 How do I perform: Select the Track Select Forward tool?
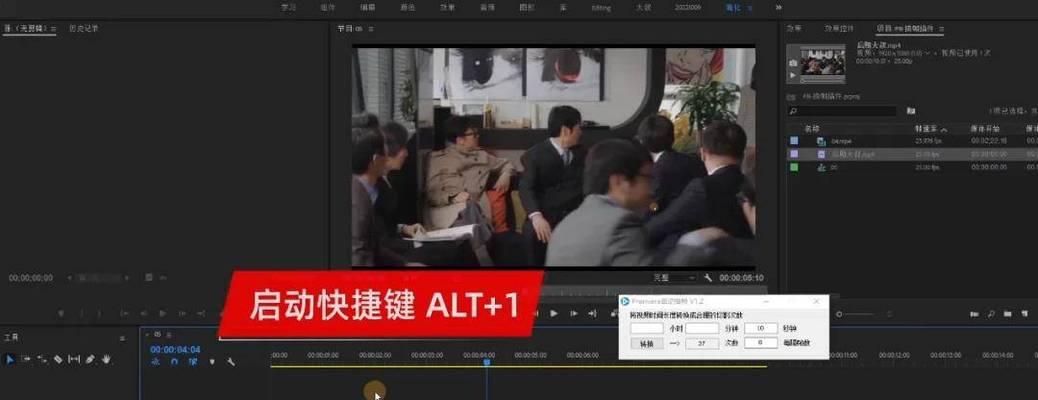click(26, 359)
